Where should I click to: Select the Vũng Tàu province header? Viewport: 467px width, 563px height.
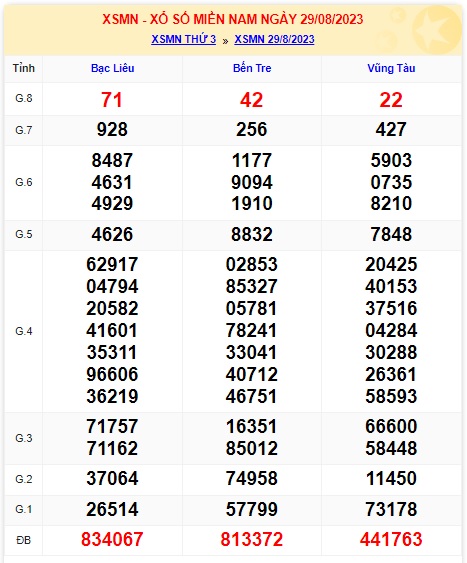point(391,68)
